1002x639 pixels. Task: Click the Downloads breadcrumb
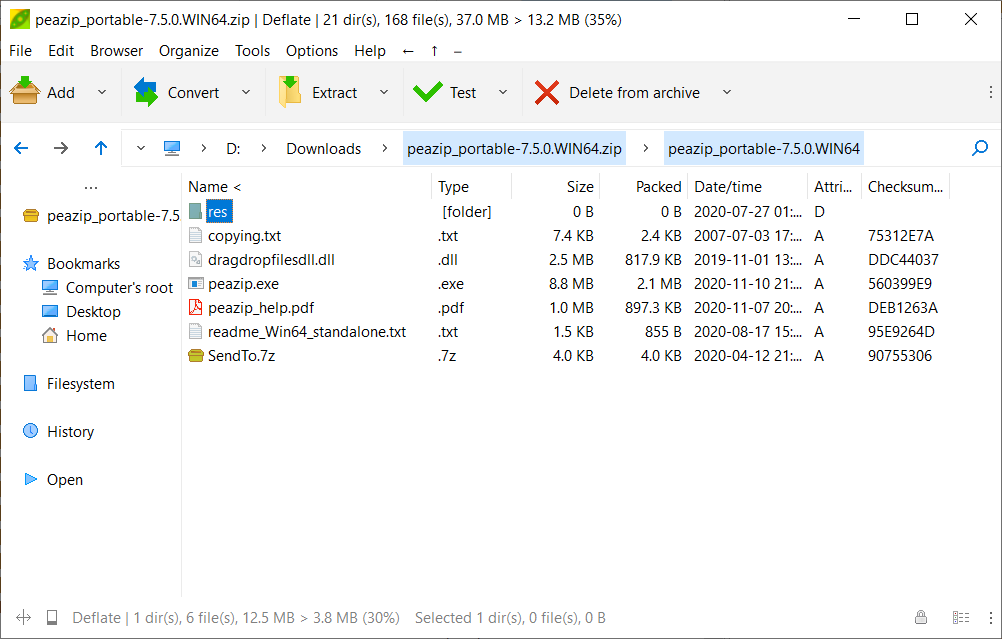tap(323, 148)
